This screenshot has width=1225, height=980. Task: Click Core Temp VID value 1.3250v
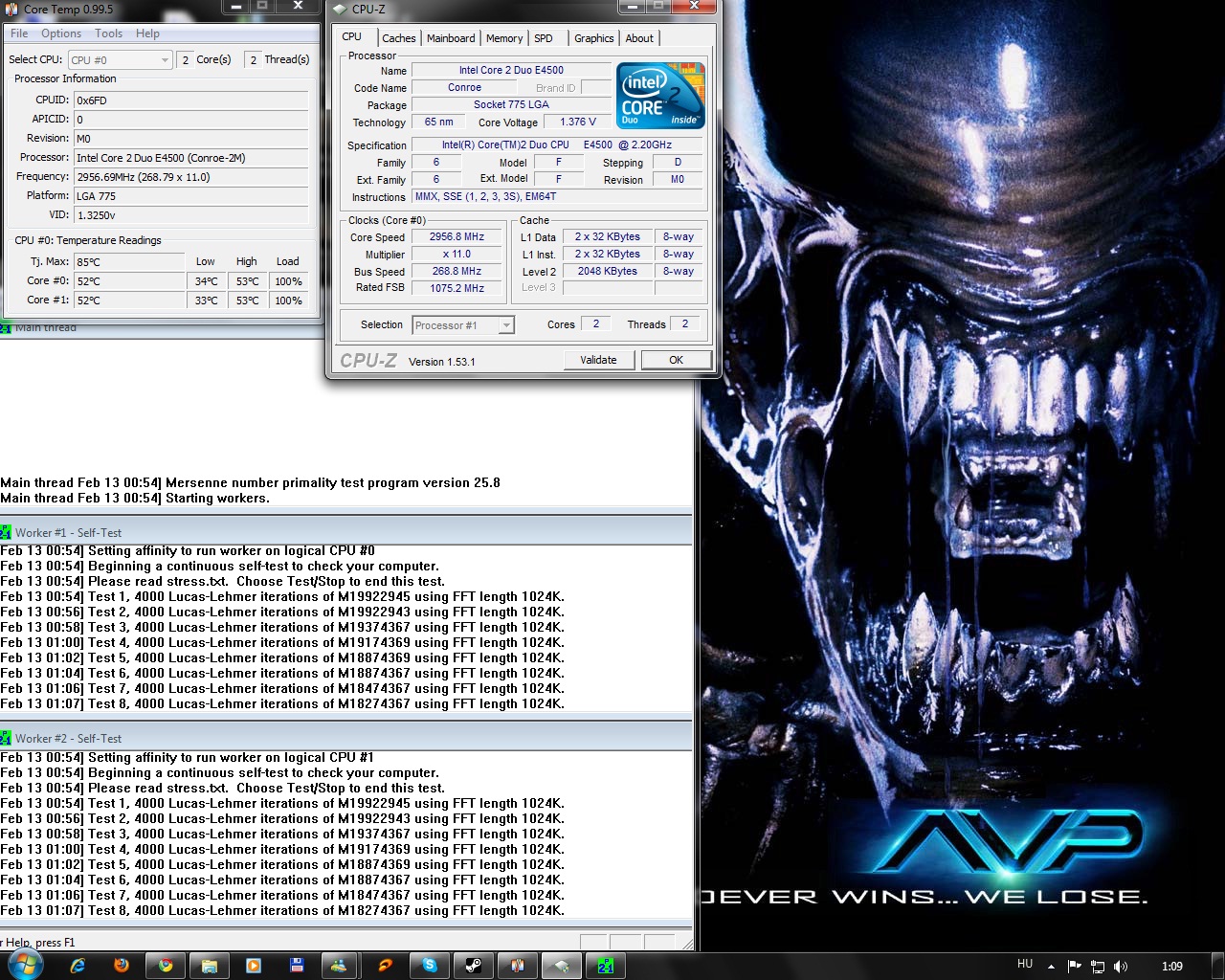(190, 215)
